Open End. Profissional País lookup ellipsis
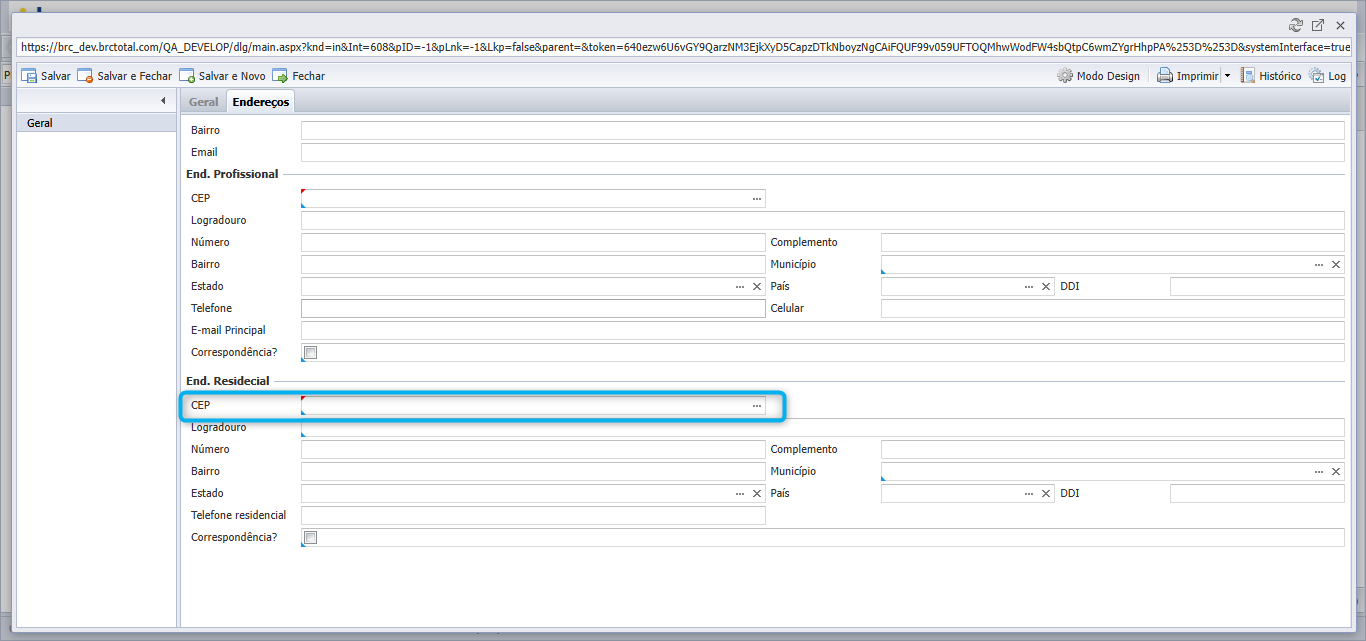This screenshot has height=641, width=1366. click(1028, 286)
